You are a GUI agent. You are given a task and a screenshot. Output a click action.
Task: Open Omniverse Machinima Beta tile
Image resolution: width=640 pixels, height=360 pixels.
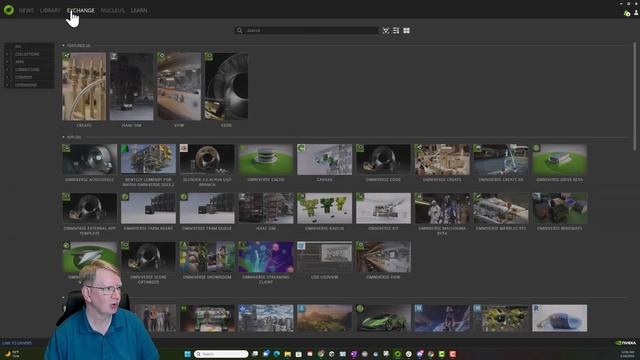442,208
